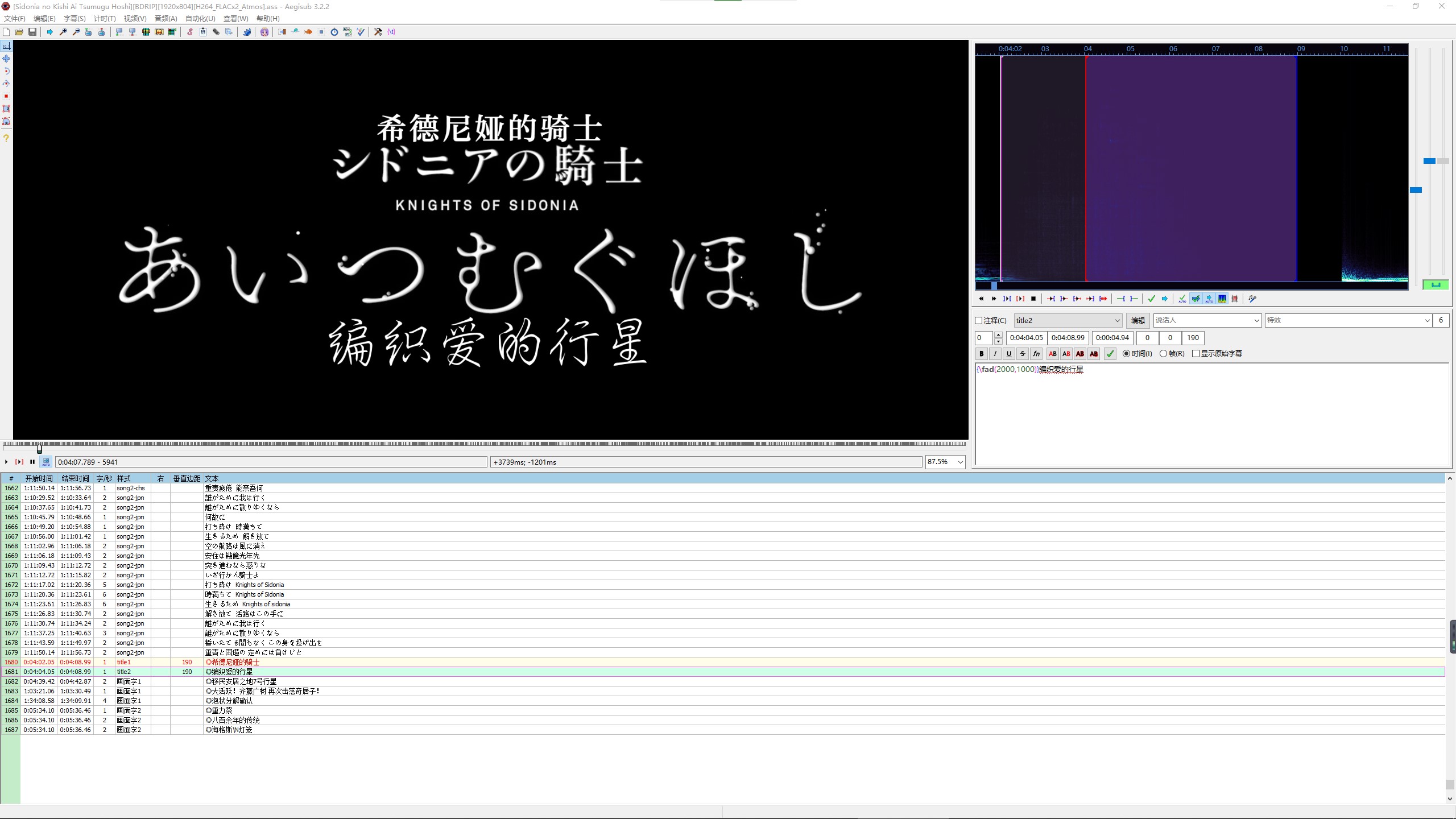Toggle video auto-scroll button near playback
Screen dimensions: 1456x819
coord(46,462)
